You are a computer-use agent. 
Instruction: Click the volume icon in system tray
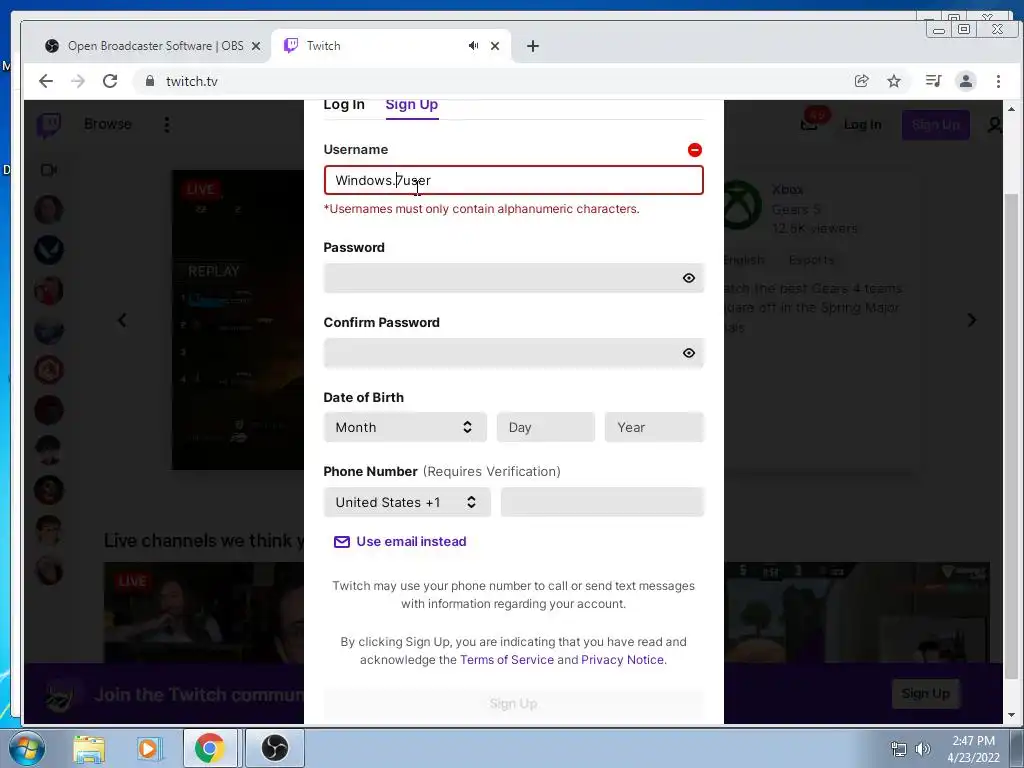point(922,749)
